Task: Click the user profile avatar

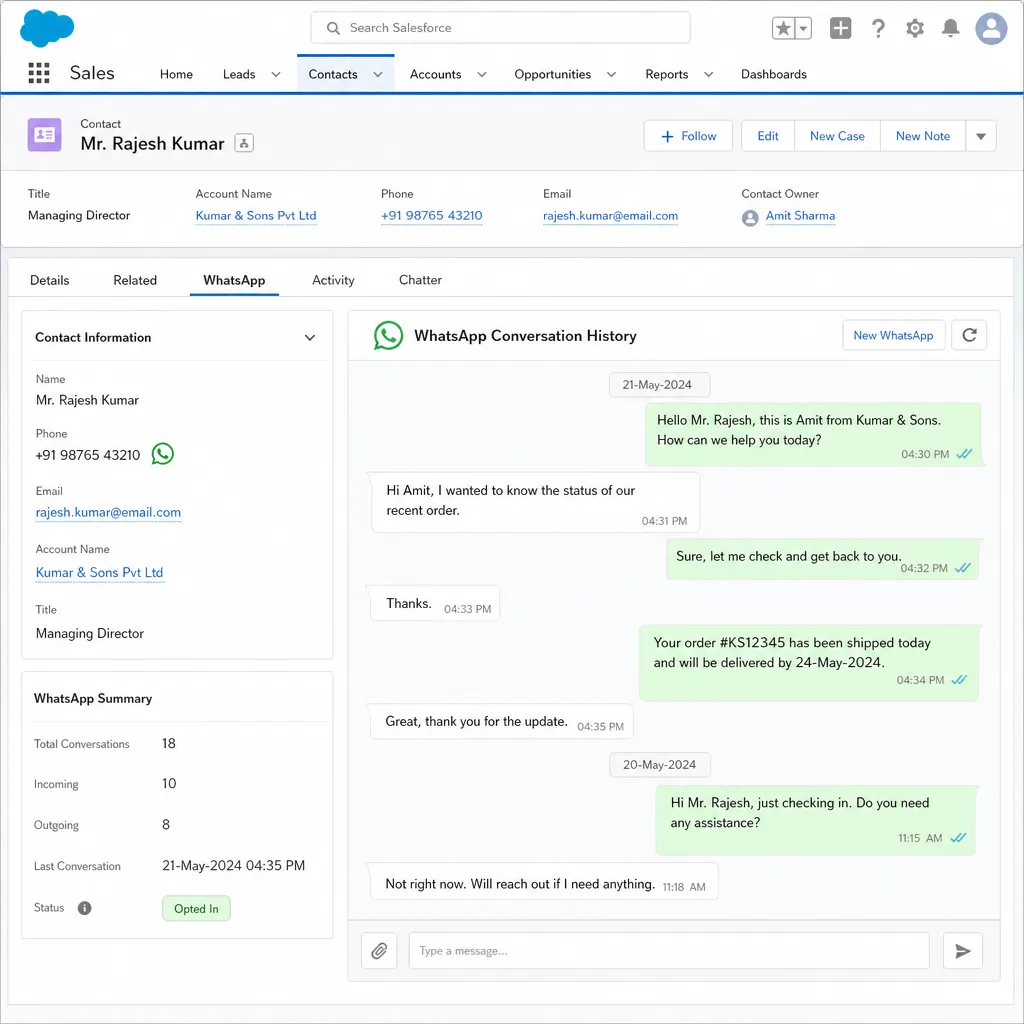Action: 991,28
